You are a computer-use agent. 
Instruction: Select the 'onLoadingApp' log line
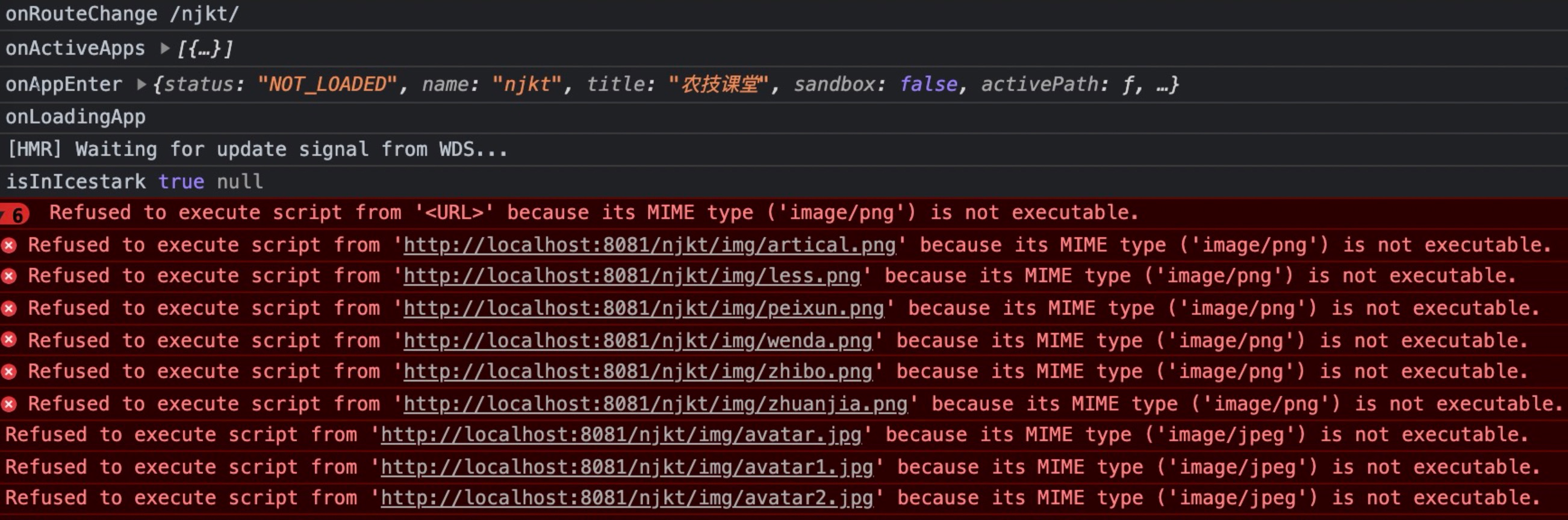point(75,117)
